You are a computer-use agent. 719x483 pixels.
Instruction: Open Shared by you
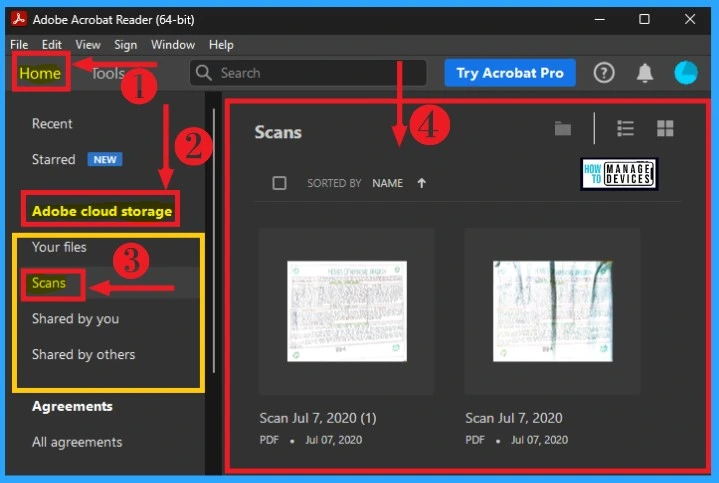75,318
